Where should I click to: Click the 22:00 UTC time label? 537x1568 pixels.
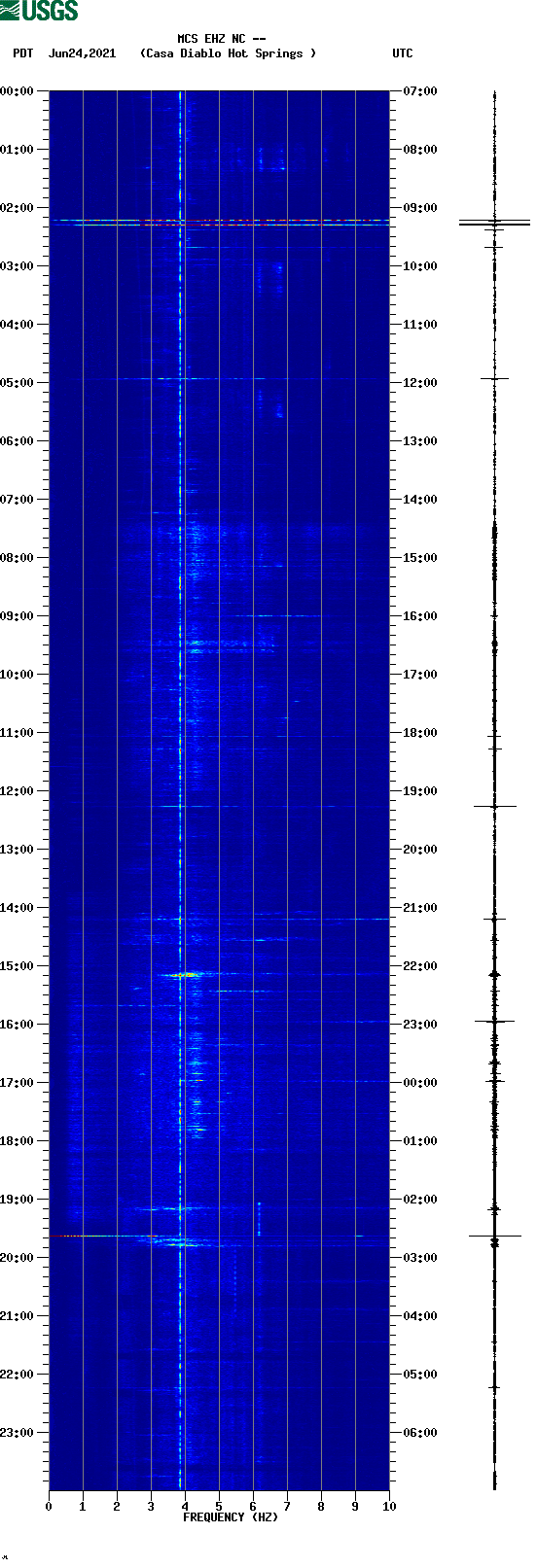pyautogui.click(x=420, y=966)
